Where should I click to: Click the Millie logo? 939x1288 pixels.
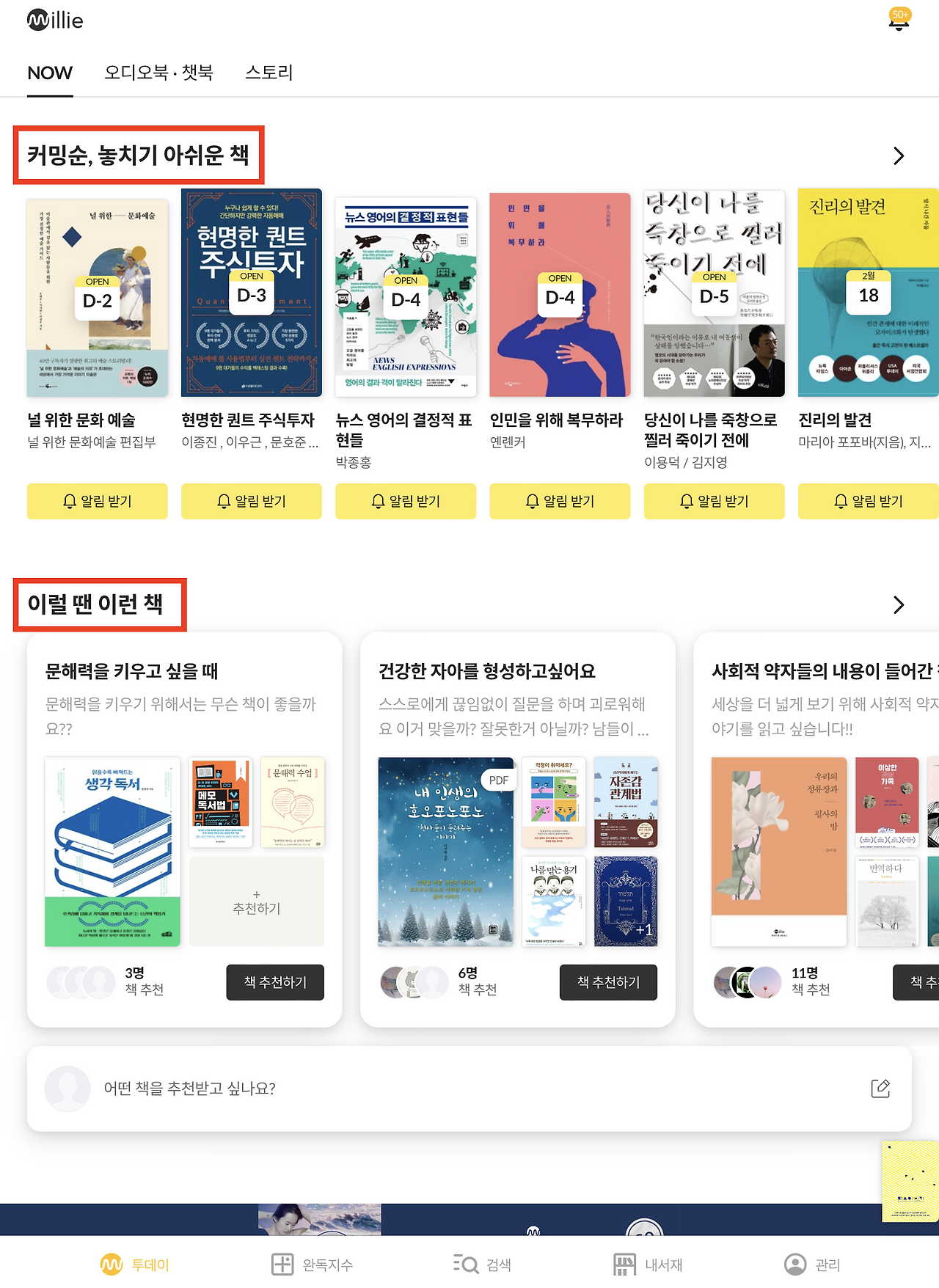(x=55, y=20)
